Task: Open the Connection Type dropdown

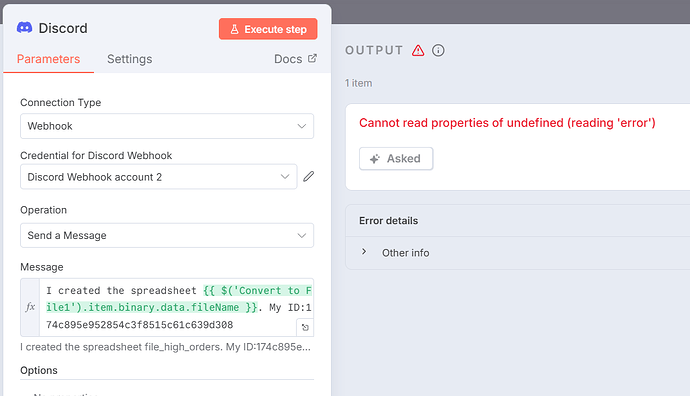Action: pos(167,126)
